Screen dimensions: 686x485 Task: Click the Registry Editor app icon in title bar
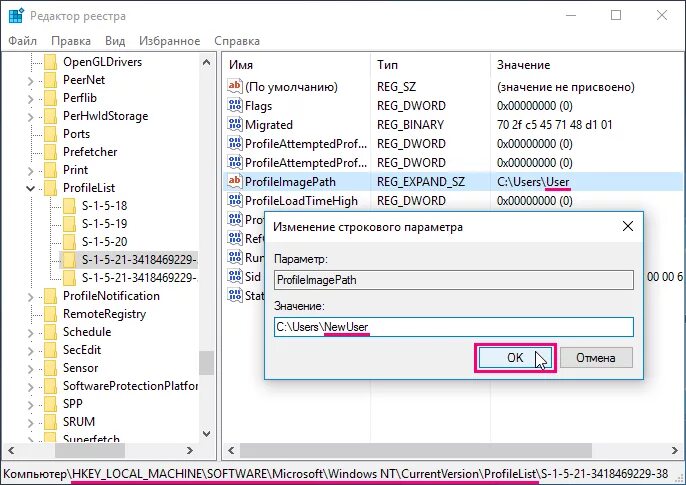click(x=16, y=15)
